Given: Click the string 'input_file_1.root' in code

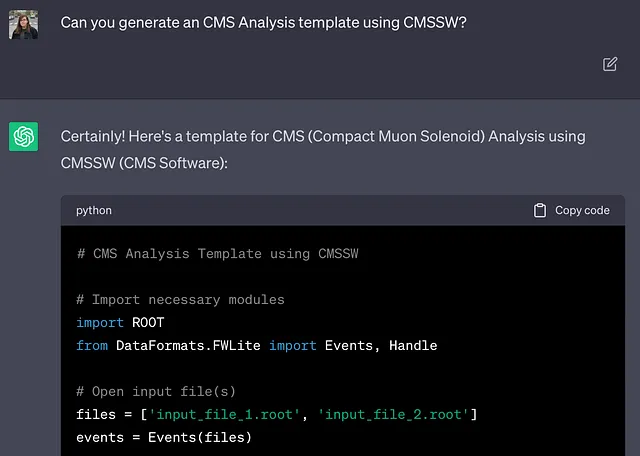Looking at the screenshot, I should coord(224,415).
